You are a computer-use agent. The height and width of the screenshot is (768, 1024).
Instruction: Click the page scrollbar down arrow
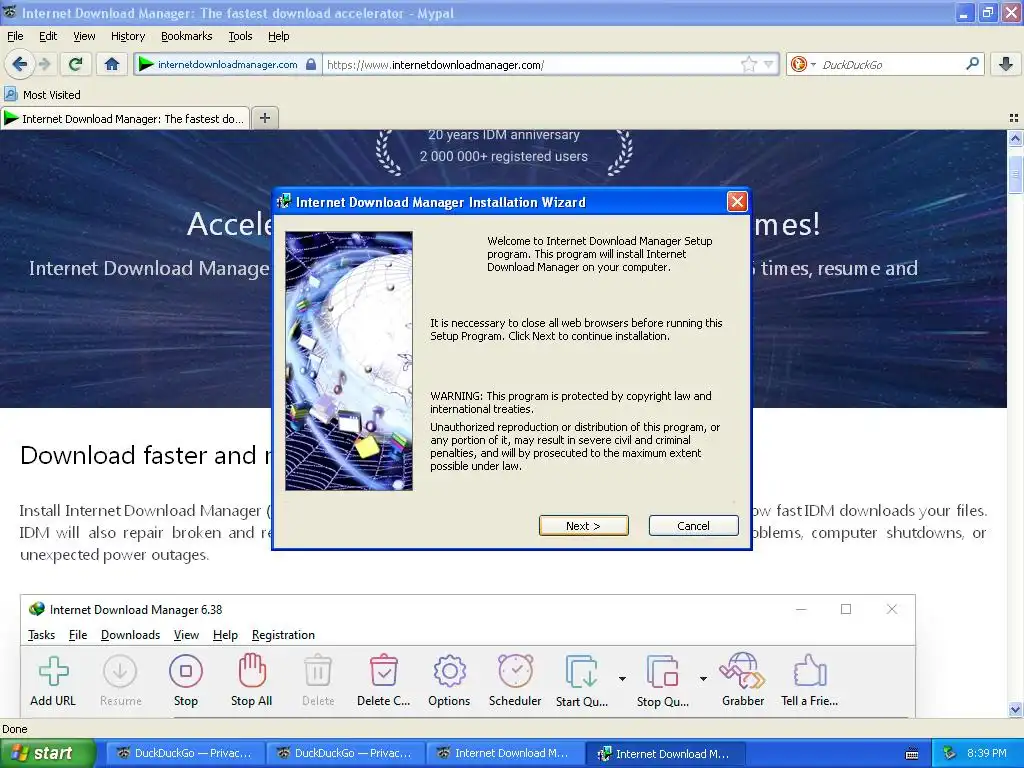1015,709
